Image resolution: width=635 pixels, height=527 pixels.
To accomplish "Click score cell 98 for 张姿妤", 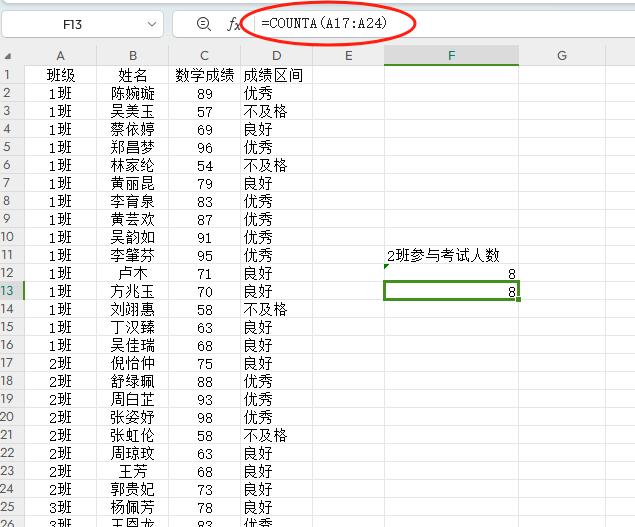I will [x=205, y=417].
